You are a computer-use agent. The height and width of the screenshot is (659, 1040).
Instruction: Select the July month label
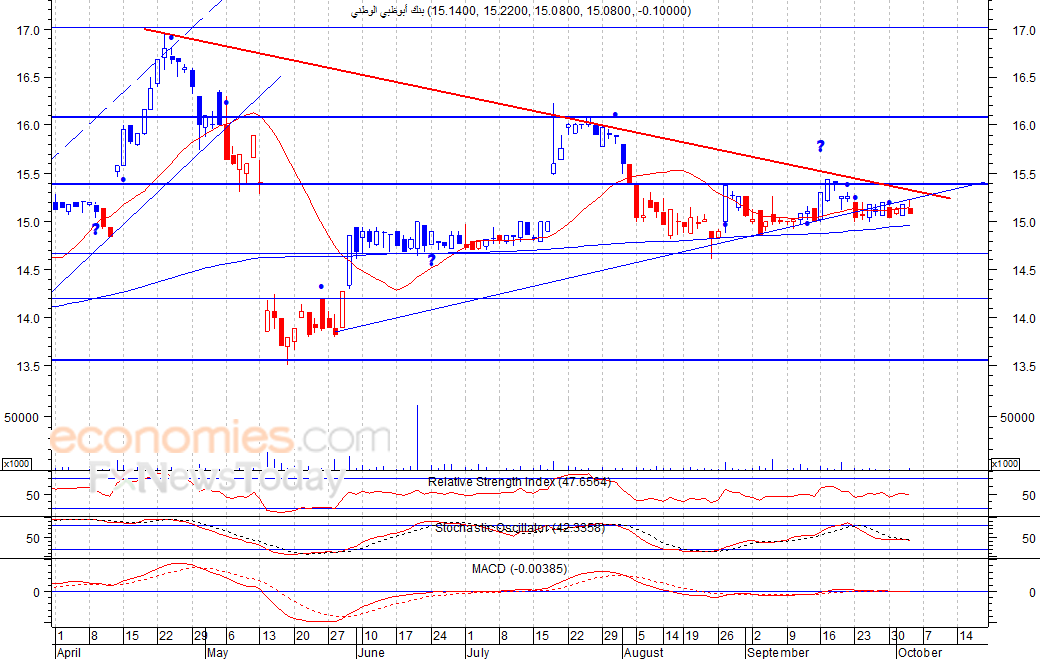coord(478,652)
